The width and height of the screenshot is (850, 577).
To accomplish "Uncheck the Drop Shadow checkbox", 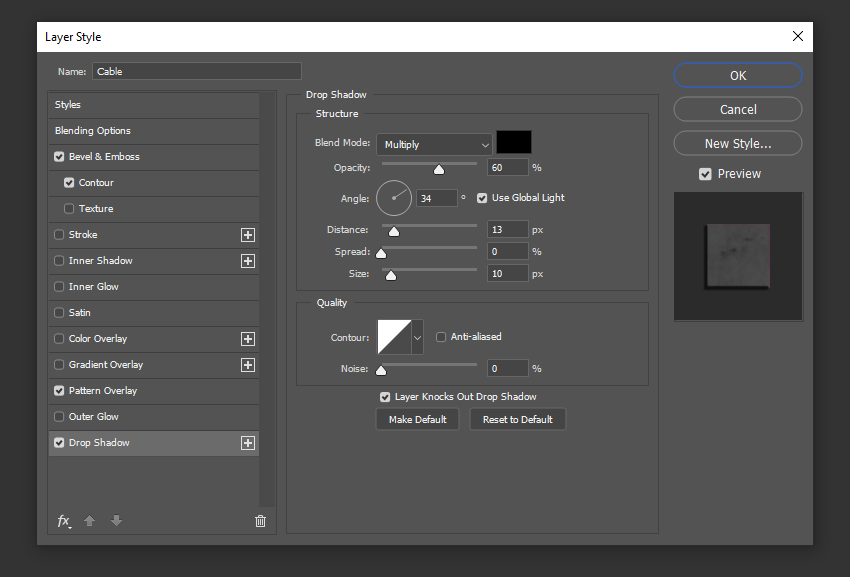I will (59, 443).
